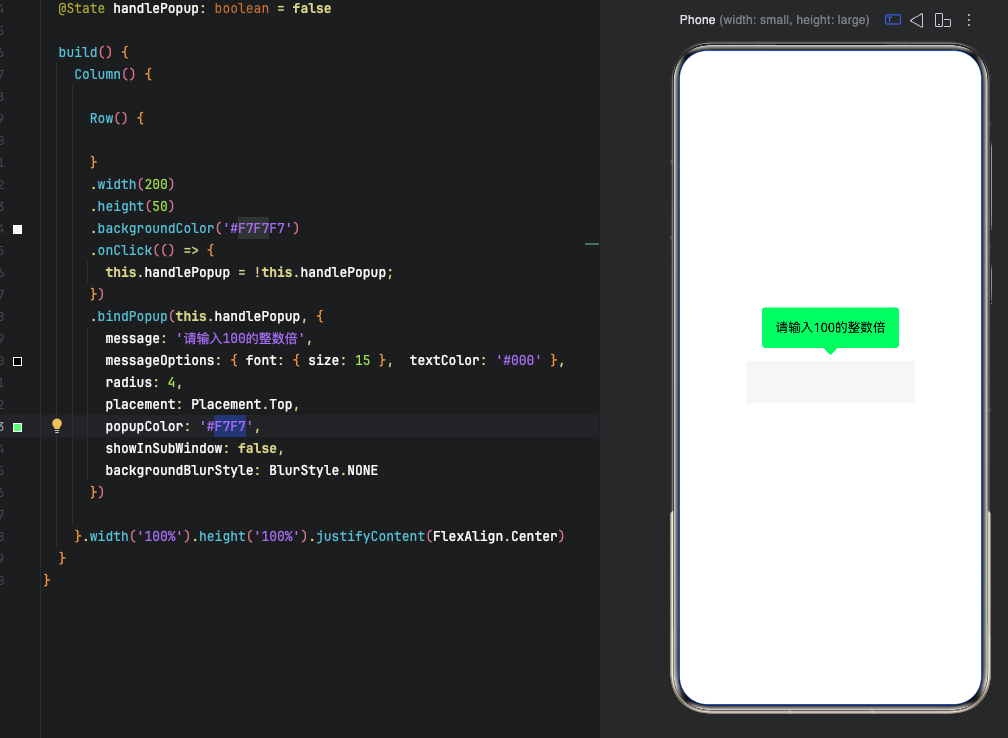Click the green popup bubble in preview
This screenshot has height=738, width=1008.
pyautogui.click(x=830, y=327)
